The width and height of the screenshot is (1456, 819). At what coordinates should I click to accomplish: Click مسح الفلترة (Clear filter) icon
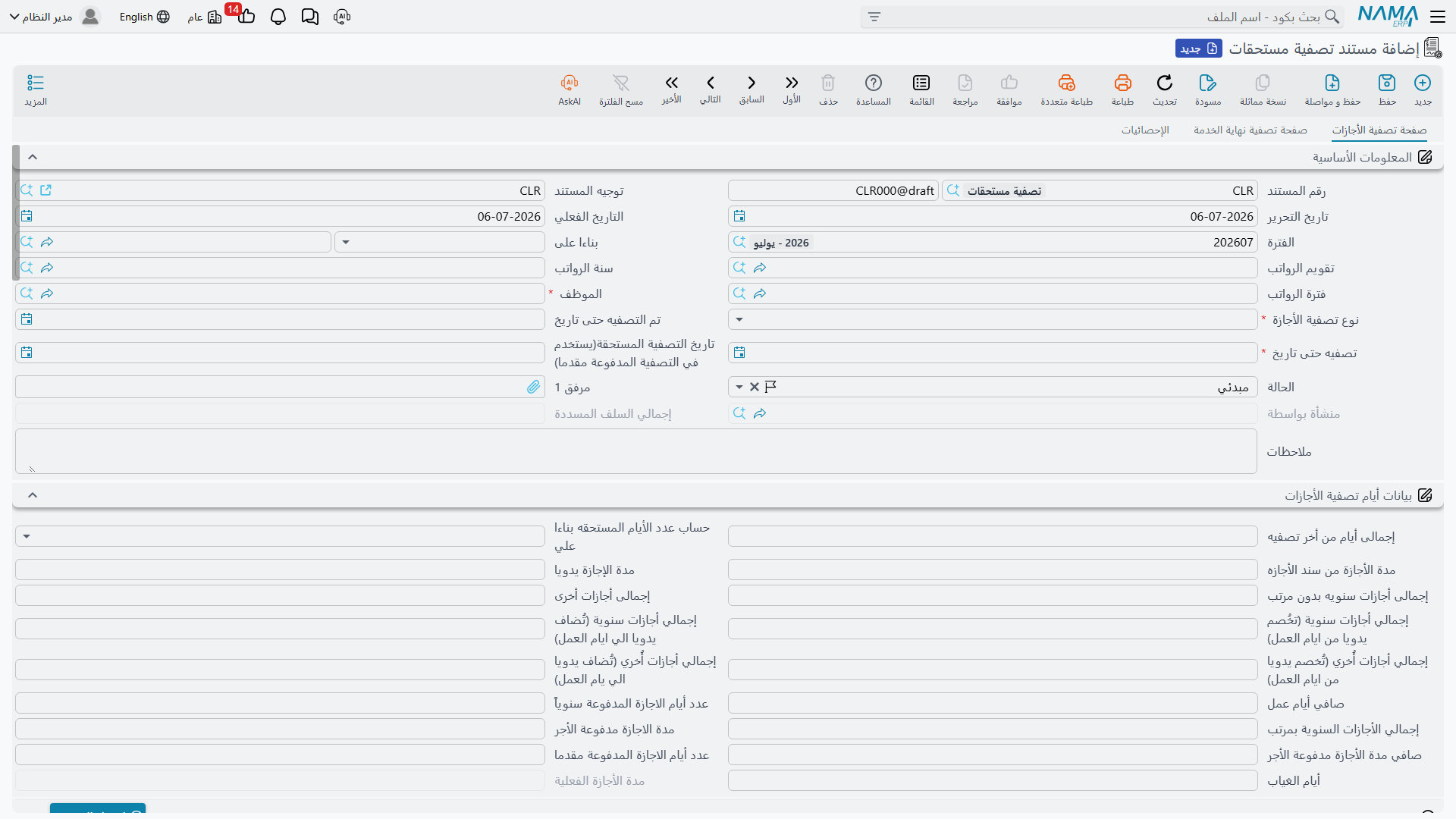(621, 83)
